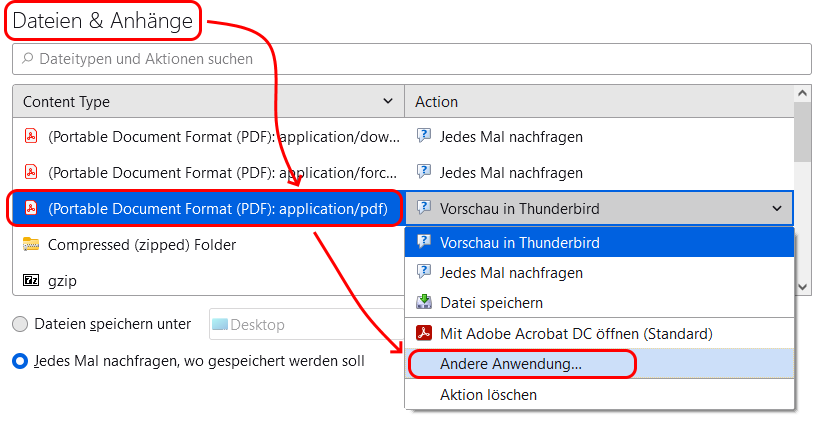Click Vorschau in Thunderbird menu icon
Image resolution: width=826 pixels, height=425 pixels.
424,242
